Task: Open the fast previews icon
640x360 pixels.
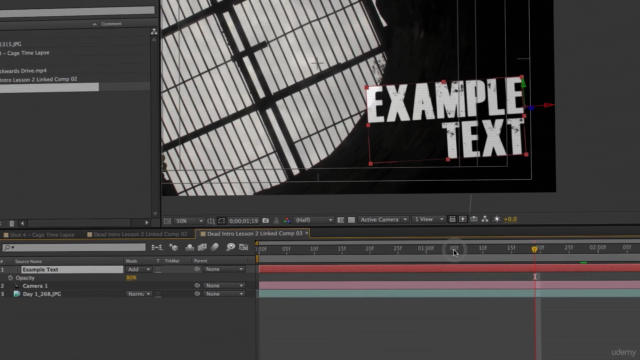Action: 462,219
